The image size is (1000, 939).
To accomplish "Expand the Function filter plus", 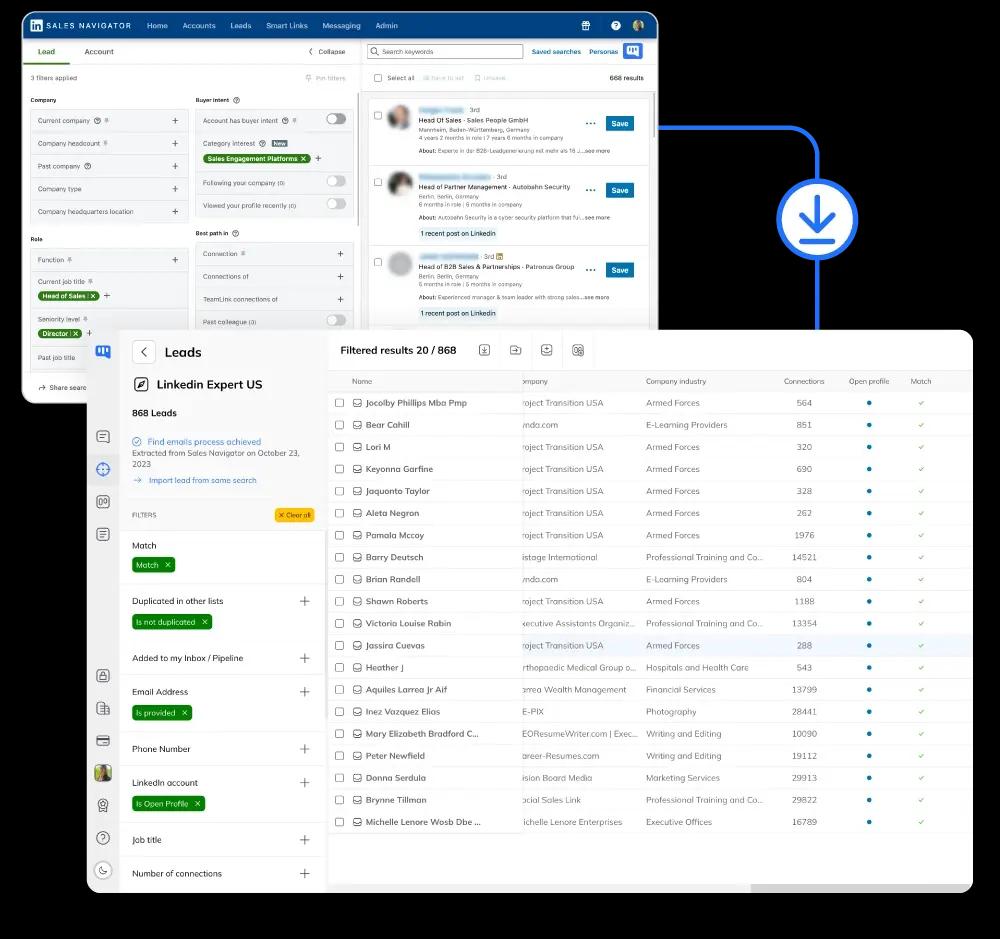I will pyautogui.click(x=175, y=260).
